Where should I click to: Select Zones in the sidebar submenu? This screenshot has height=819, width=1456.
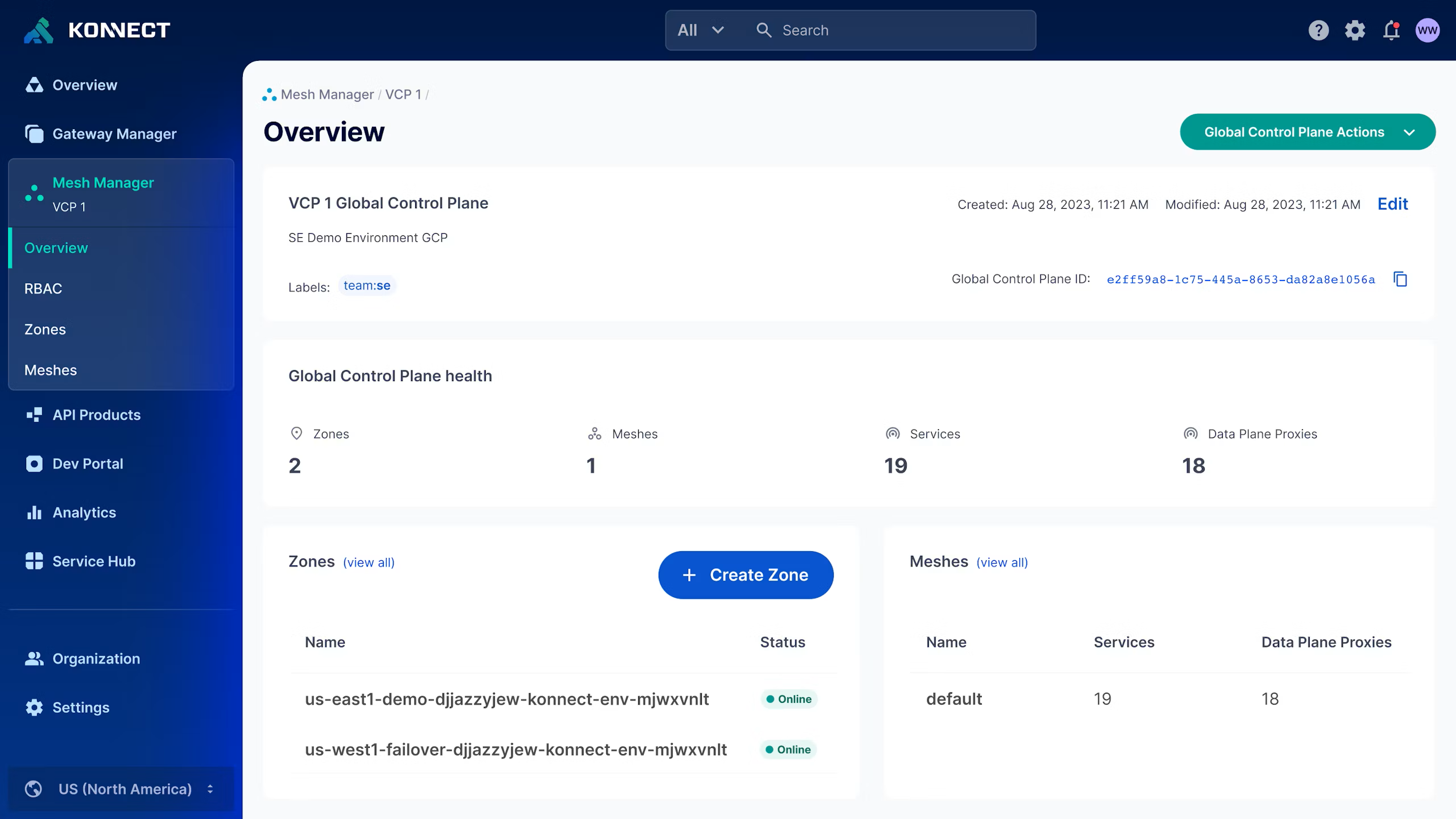click(45, 329)
